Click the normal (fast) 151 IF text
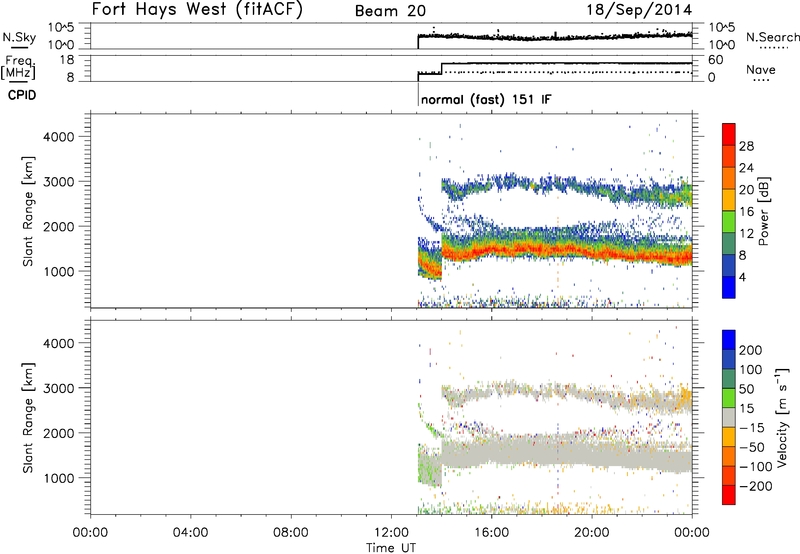Image resolution: width=800 pixels, height=554 pixels. (486, 99)
